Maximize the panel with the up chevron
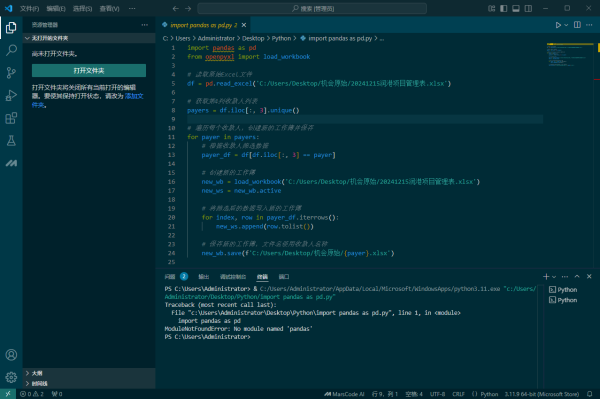Image resolution: width=600 pixels, height=399 pixels. point(577,277)
